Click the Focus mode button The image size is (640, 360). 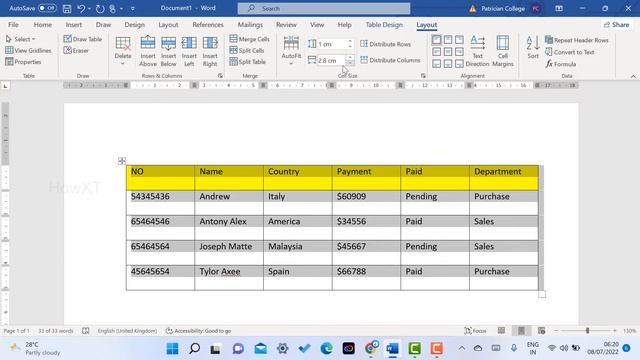[476, 331]
